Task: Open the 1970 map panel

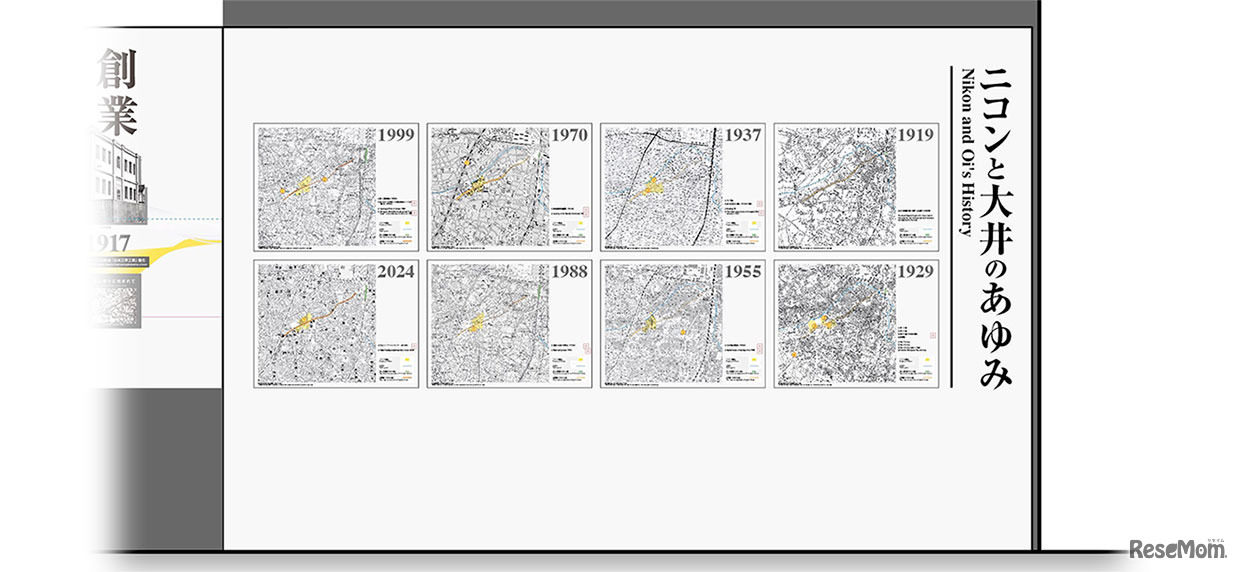Action: click(509, 187)
